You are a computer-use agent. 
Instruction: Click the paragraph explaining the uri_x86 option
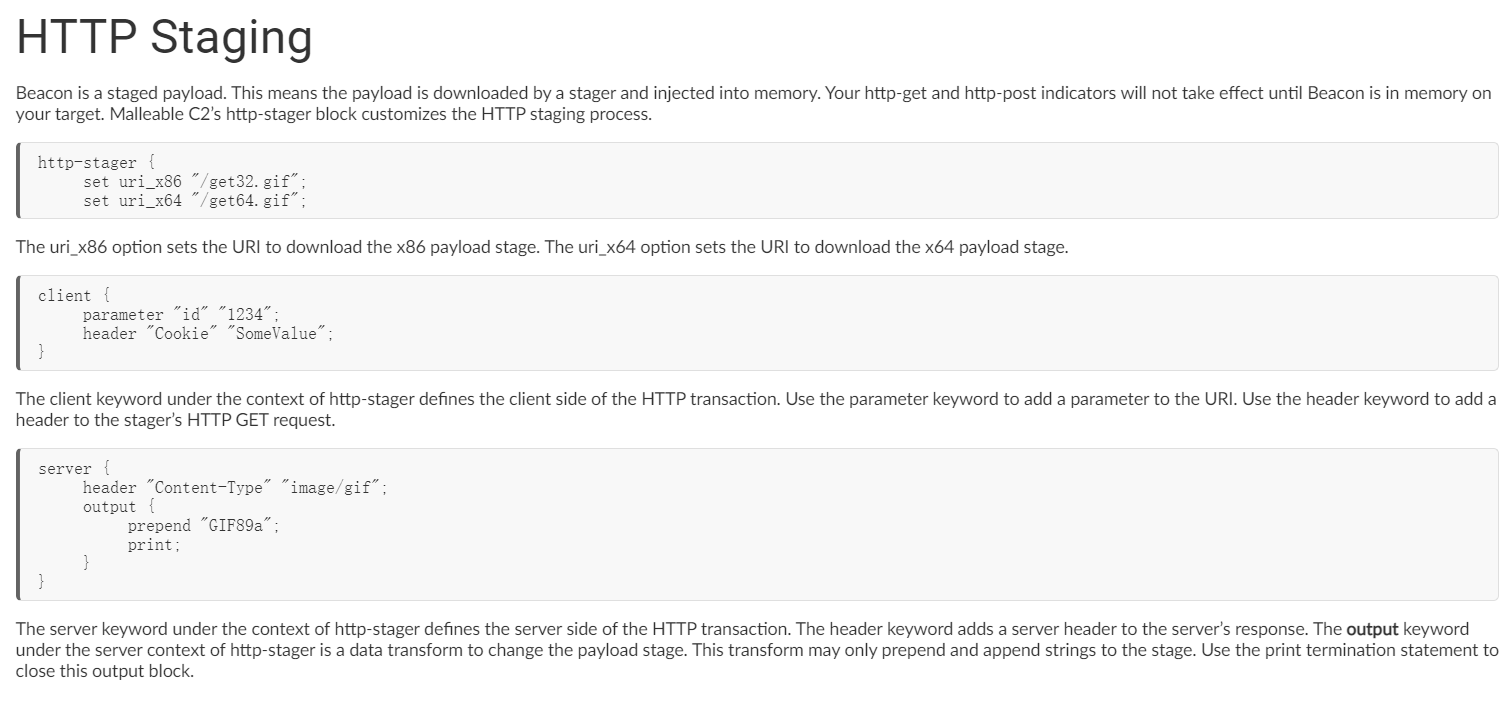pyautogui.click(x=542, y=247)
